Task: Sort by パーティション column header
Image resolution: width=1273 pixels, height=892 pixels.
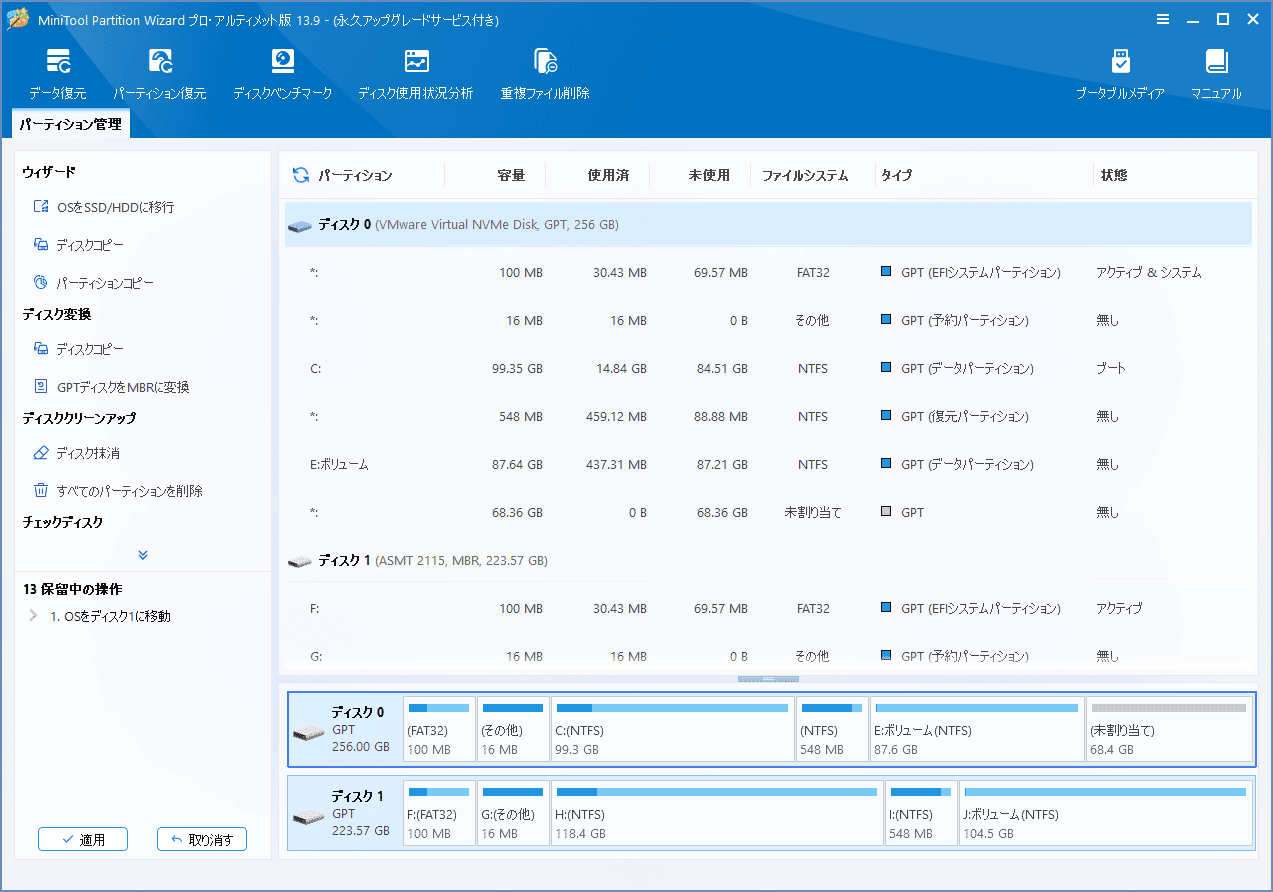Action: [355, 175]
